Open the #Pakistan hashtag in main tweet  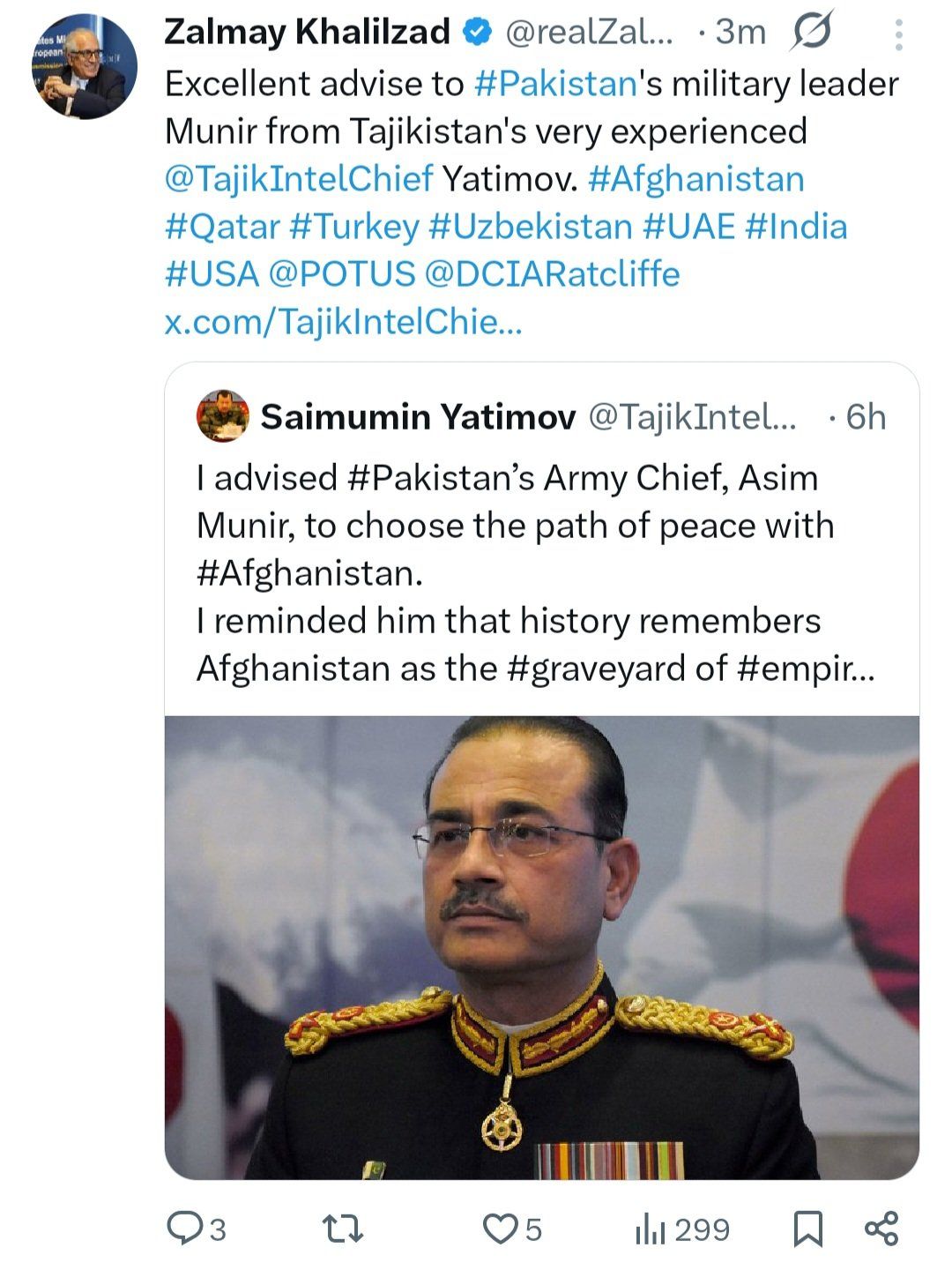[x=554, y=84]
